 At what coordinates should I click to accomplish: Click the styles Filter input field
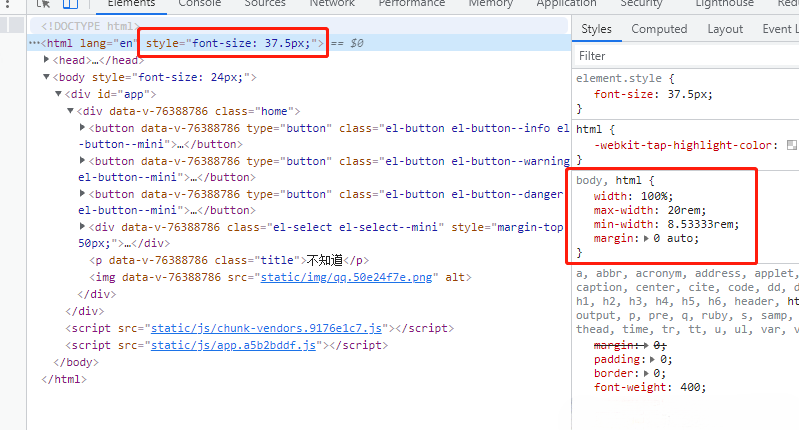coord(686,56)
